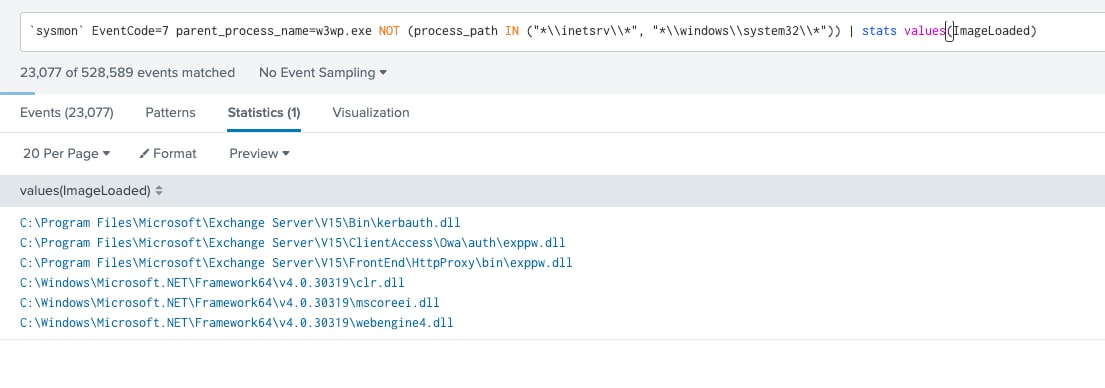Image resolution: width=1105 pixels, height=388 pixels.
Task: Click the values(ImageLoaded) column header
Action: pos(85,191)
